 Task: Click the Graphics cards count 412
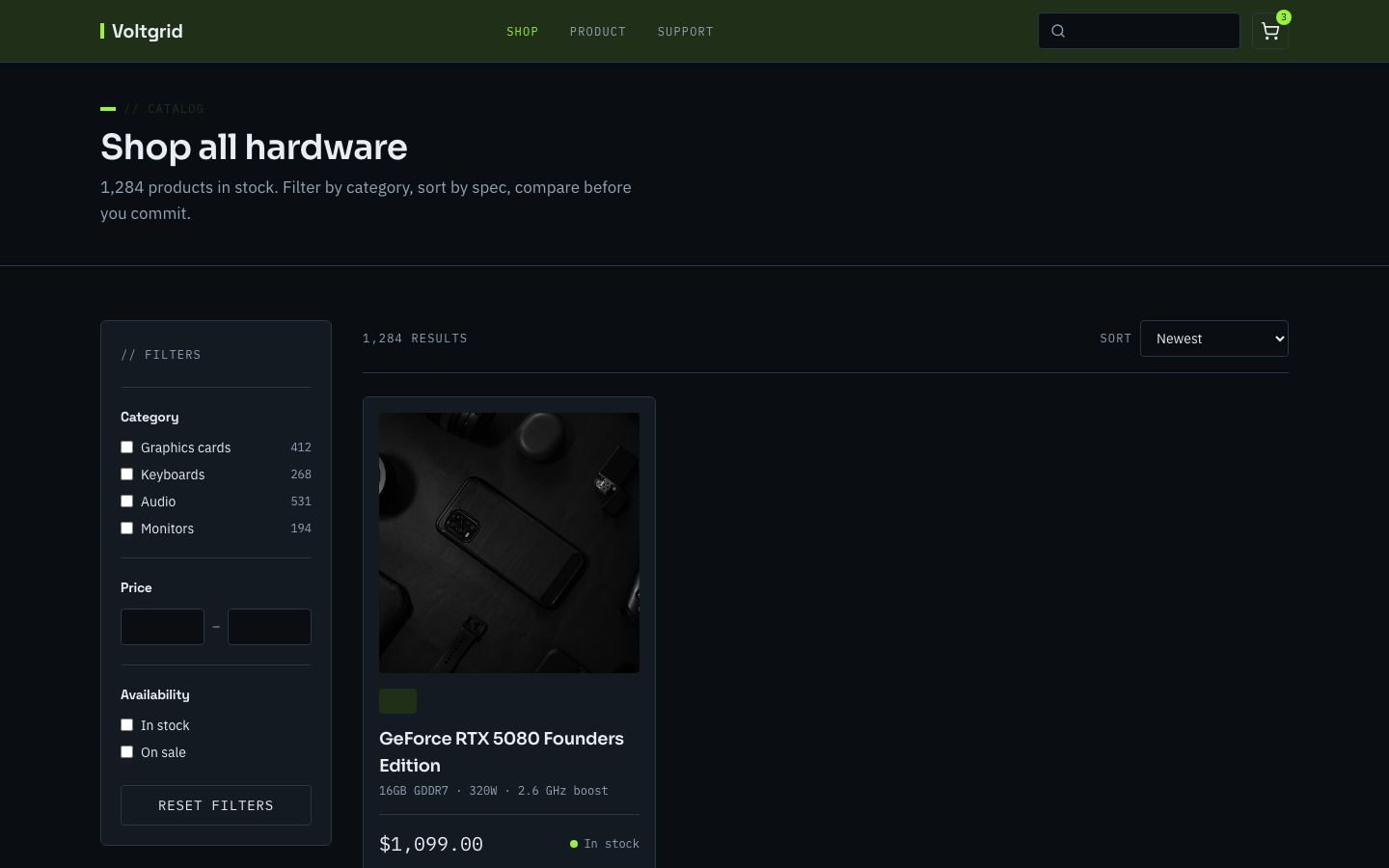point(301,448)
